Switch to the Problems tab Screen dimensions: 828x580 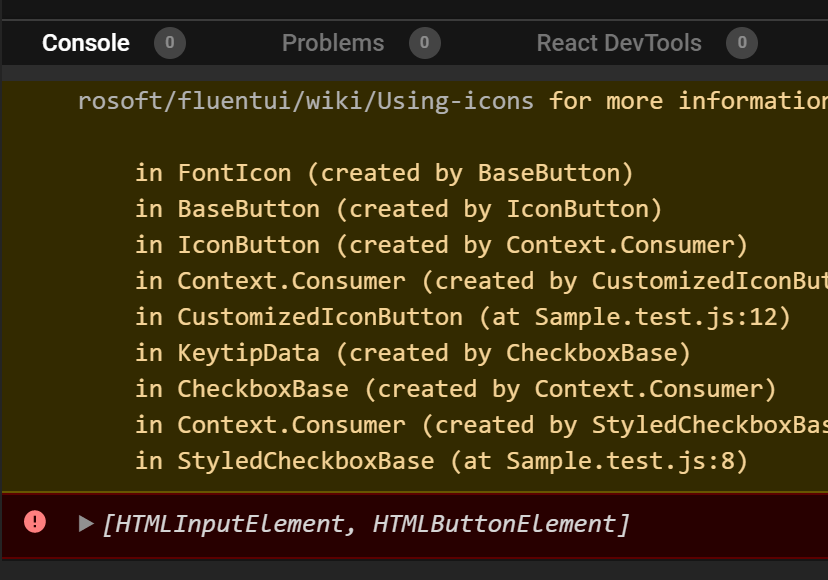[333, 42]
